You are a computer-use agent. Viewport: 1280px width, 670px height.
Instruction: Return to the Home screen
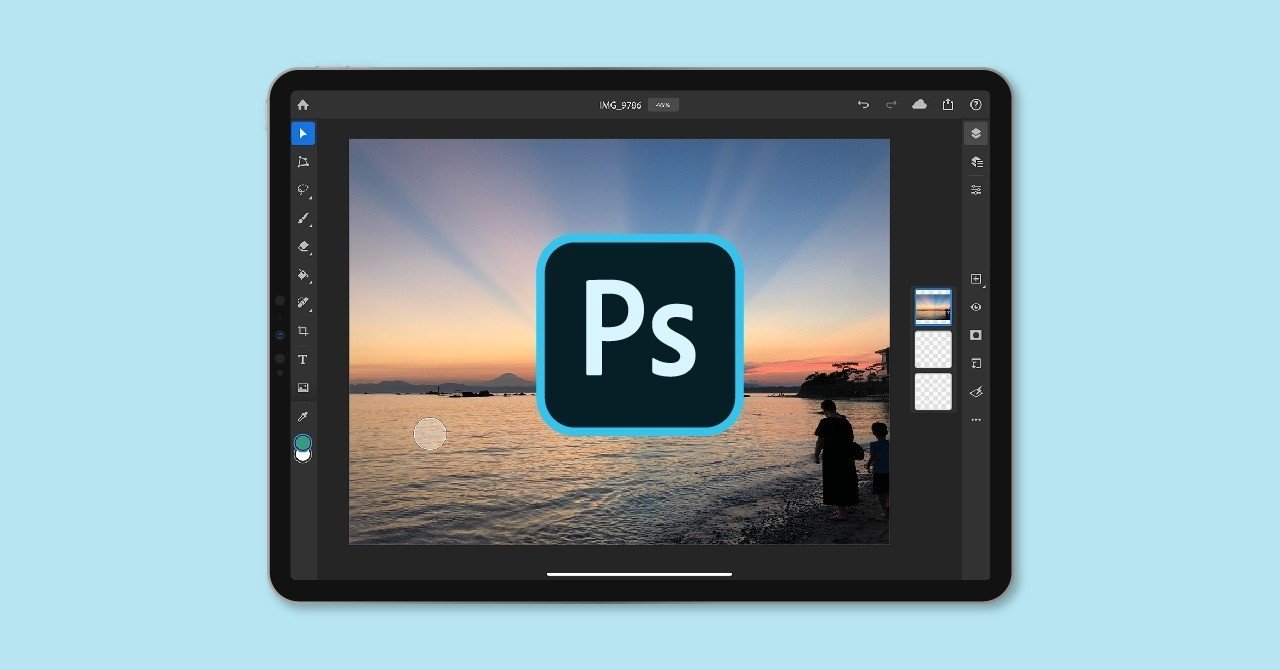(x=302, y=103)
